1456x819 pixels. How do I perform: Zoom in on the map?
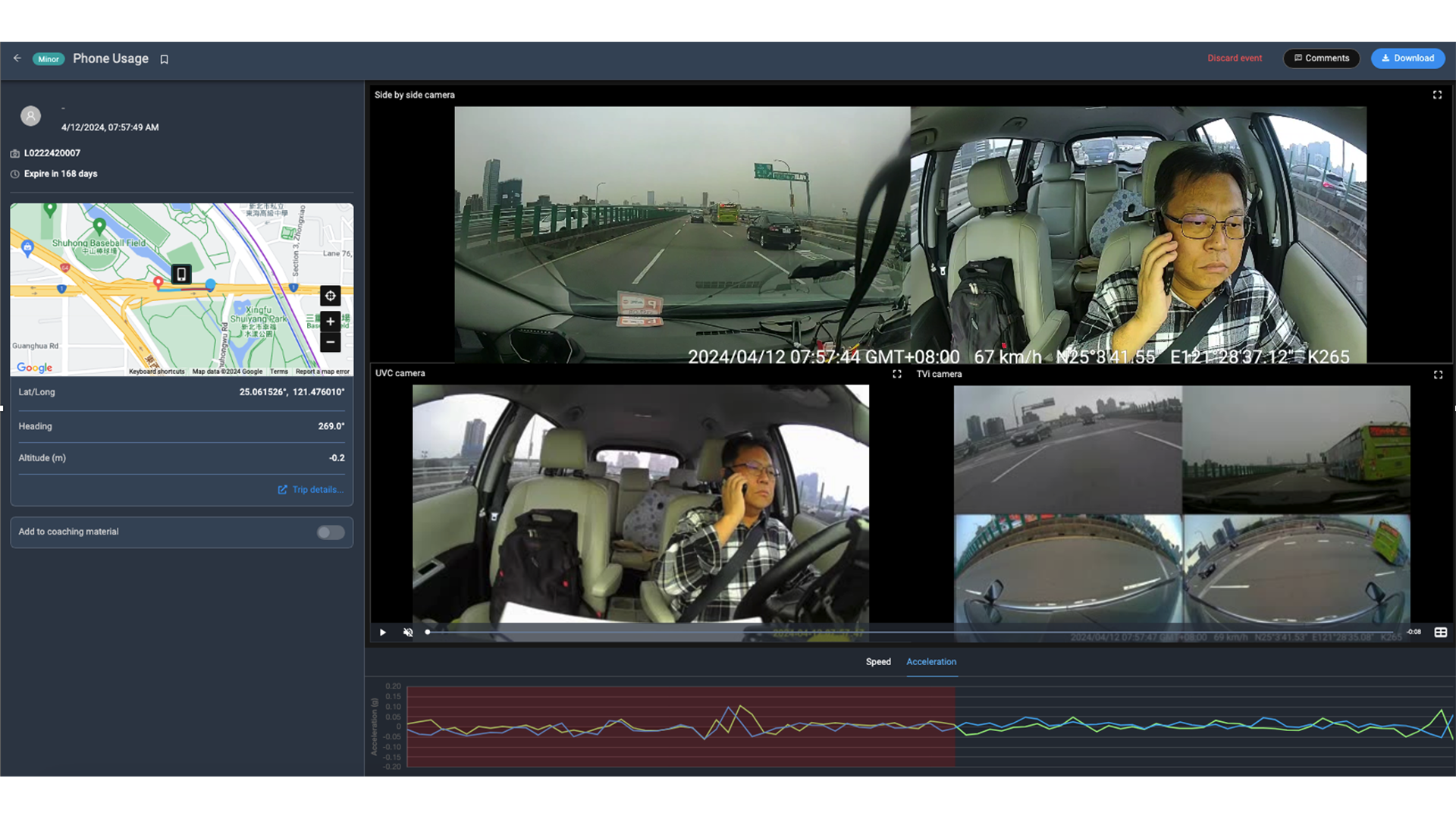[x=330, y=322]
